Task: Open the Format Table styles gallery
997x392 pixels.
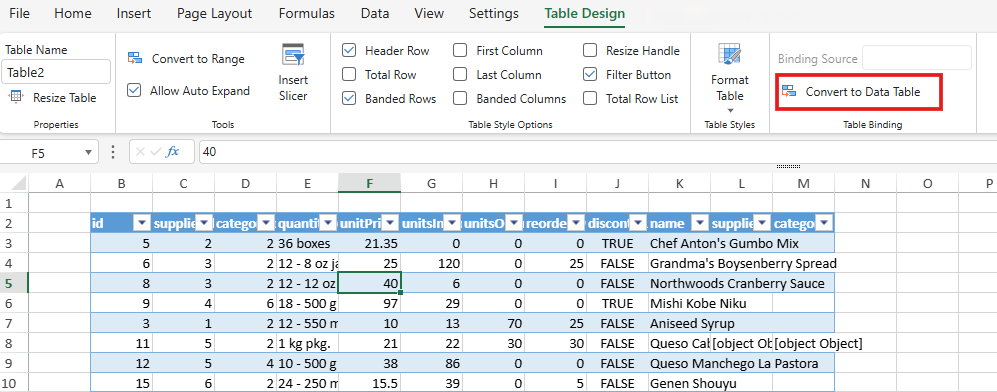Action: click(729, 72)
